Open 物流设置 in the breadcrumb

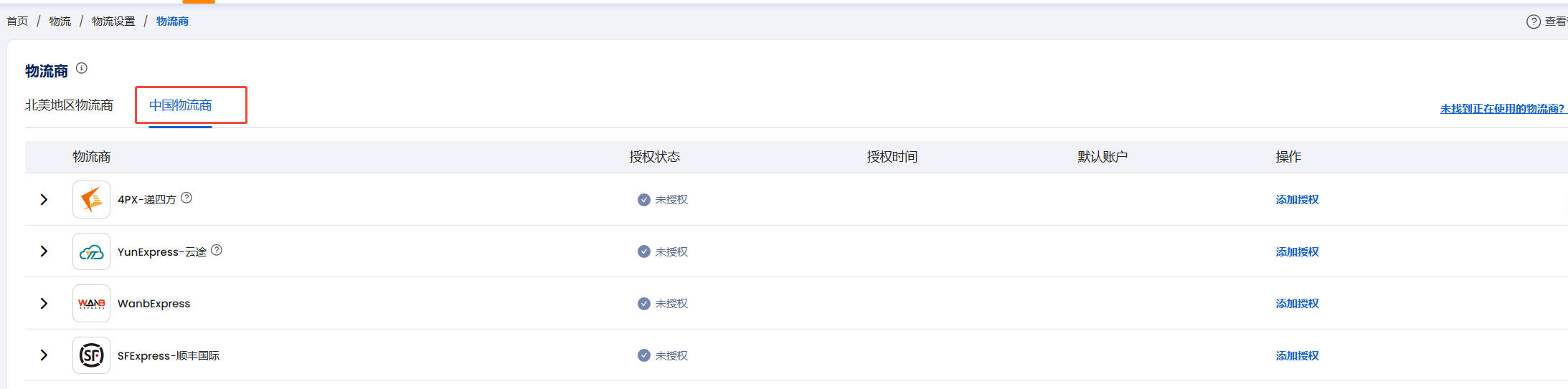click(113, 21)
